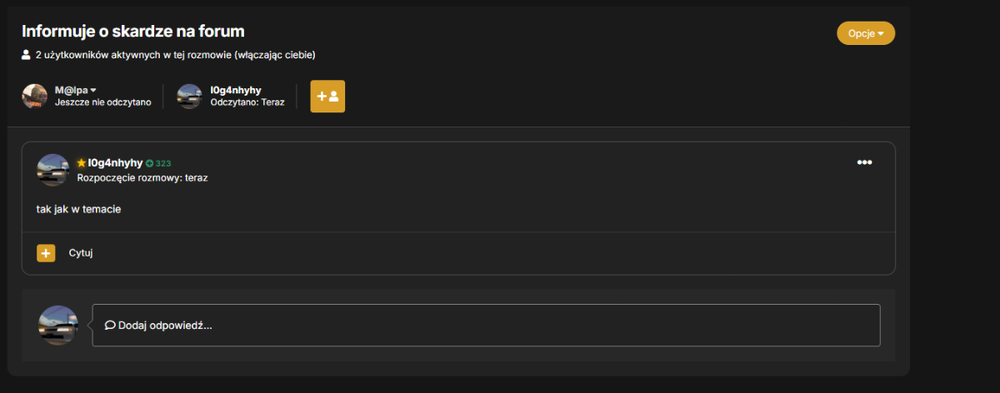Click the speech bubble icon in reply box
The width and height of the screenshot is (1000, 393).
pyautogui.click(x=110, y=325)
